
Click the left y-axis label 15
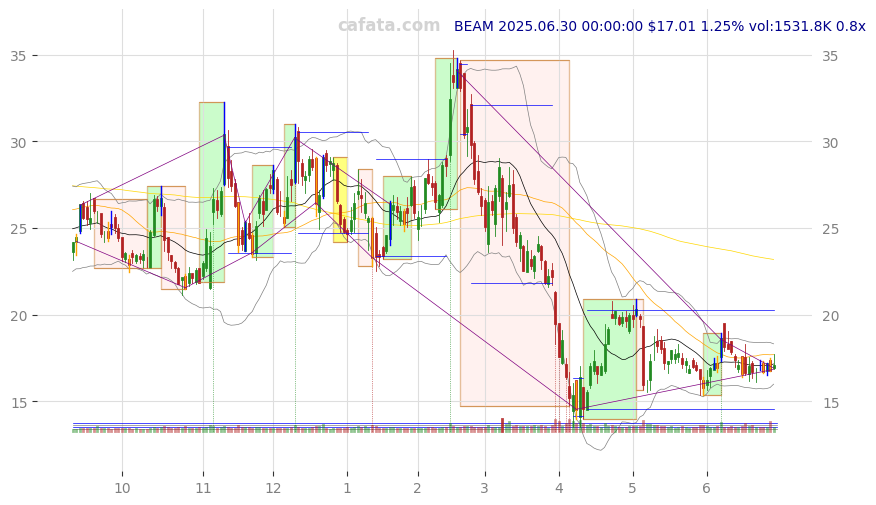pyautogui.click(x=18, y=402)
